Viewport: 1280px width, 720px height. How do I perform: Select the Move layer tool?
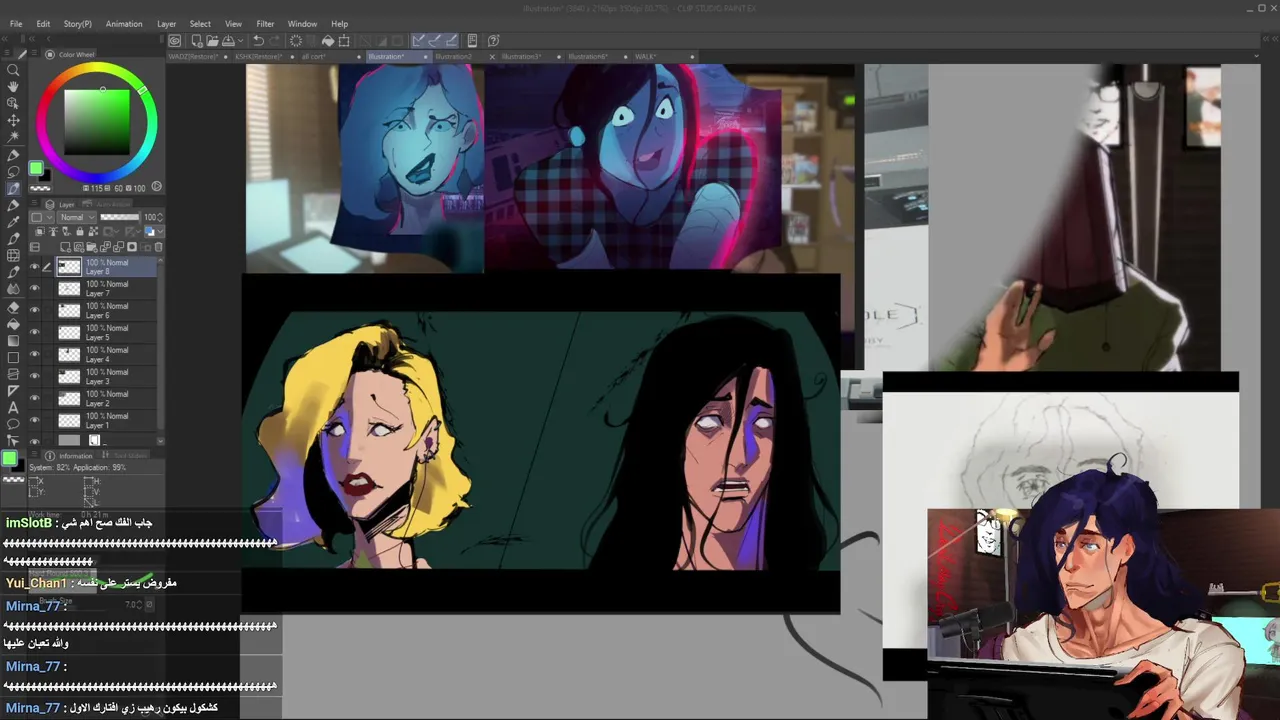tap(13, 120)
